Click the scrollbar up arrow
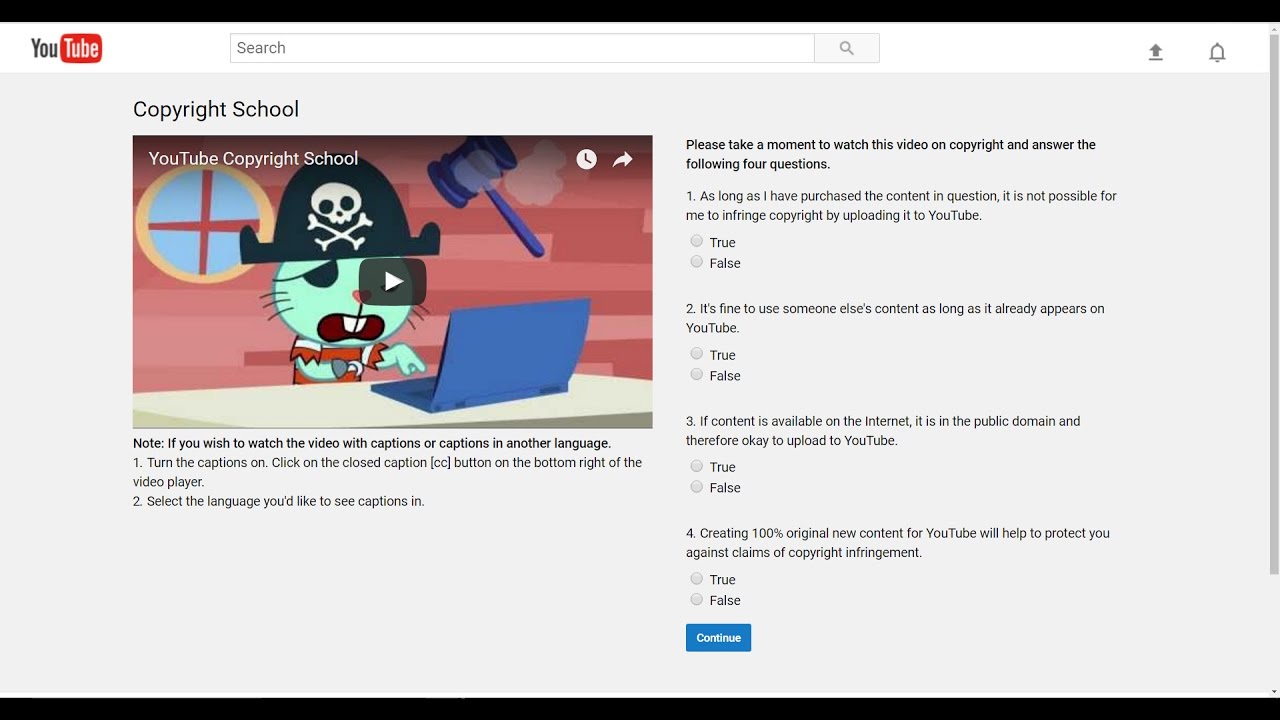Image resolution: width=1280 pixels, height=720 pixels. pos(1274,29)
